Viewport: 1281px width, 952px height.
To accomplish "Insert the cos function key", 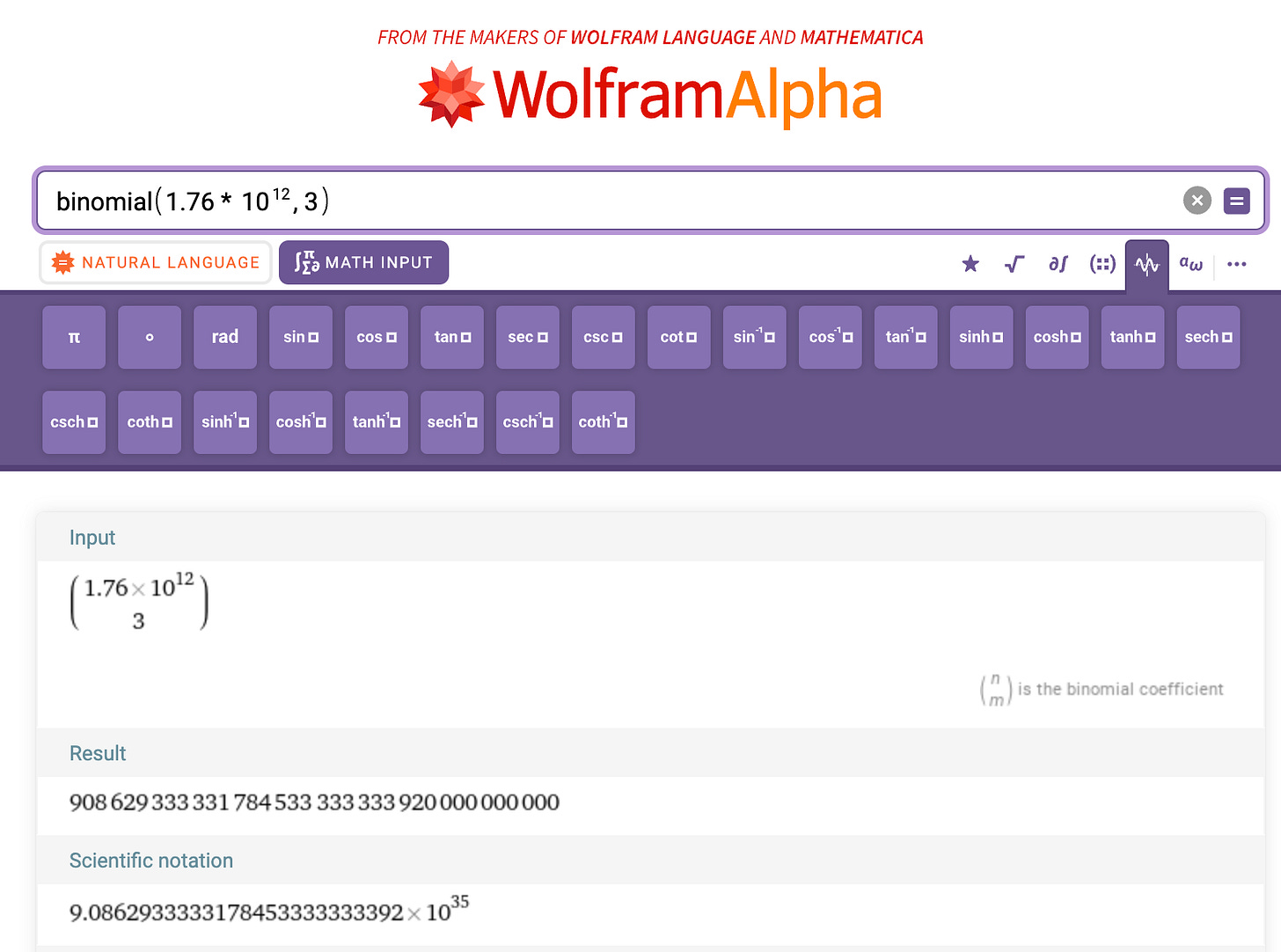I will (377, 337).
